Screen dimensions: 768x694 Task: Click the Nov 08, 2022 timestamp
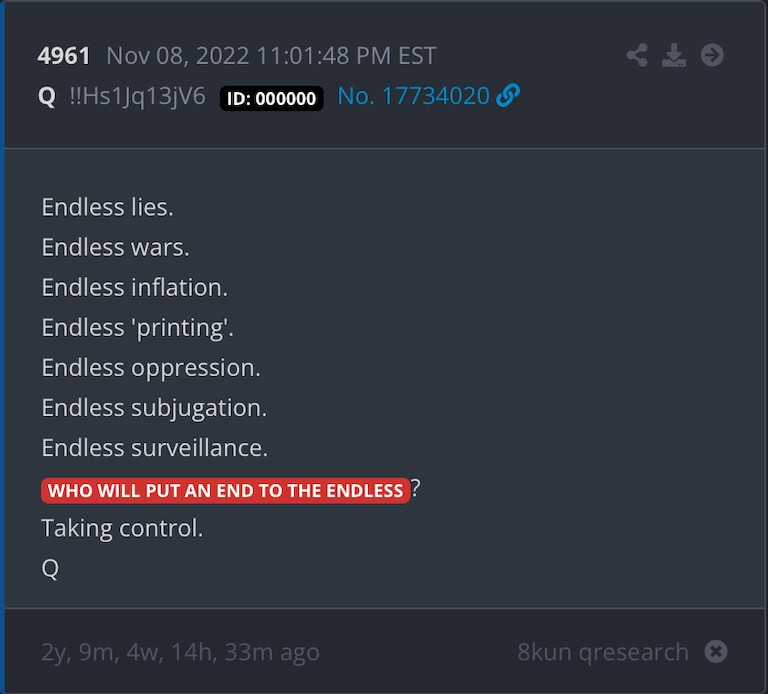[271, 56]
